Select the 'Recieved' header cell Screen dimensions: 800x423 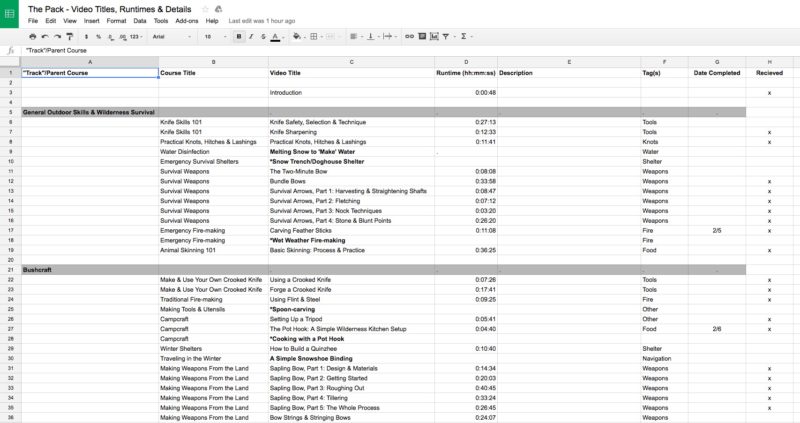(769, 73)
